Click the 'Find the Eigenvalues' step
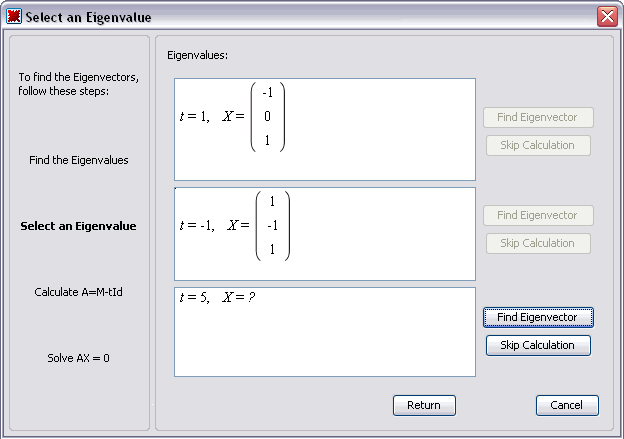The image size is (624, 439). (x=79, y=160)
